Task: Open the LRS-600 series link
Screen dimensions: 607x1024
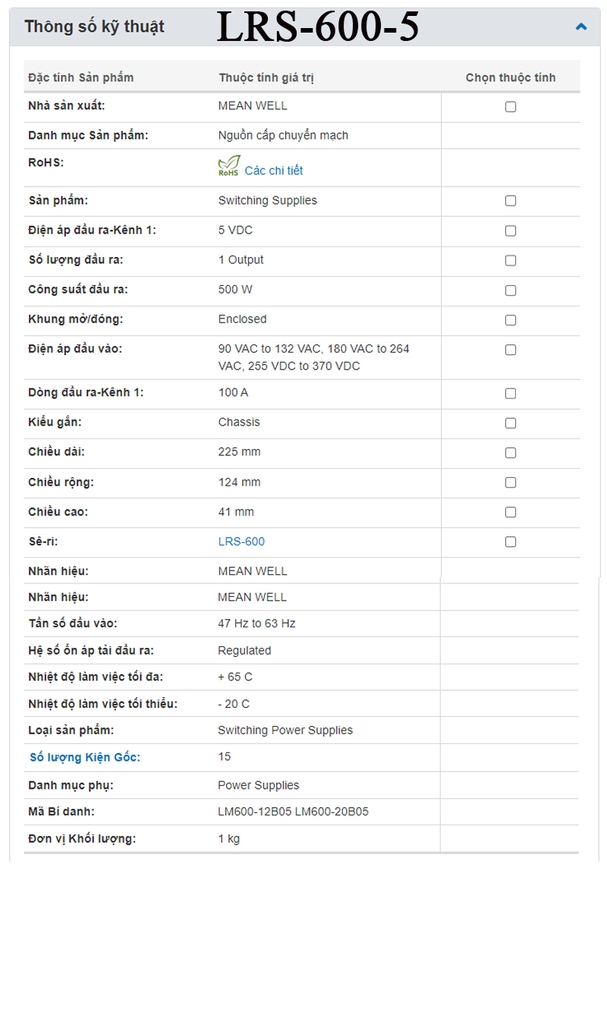Action: (x=241, y=542)
